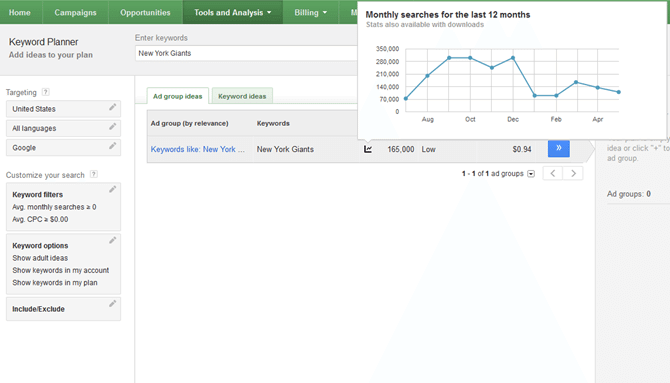Image resolution: width=670 pixels, height=383 pixels.
Task: Select United States targeting row
Action: 63,109
